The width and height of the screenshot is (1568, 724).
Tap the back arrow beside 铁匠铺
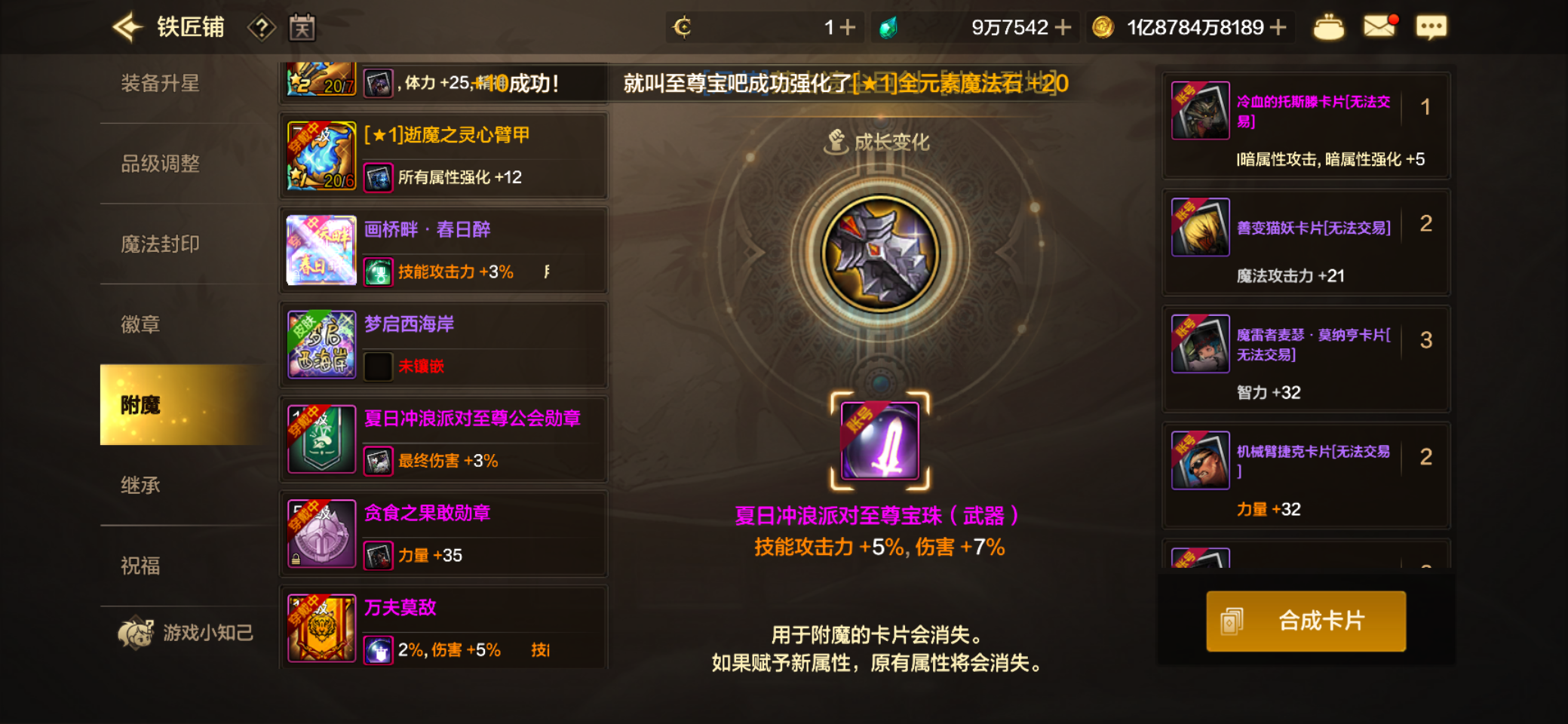(127, 27)
